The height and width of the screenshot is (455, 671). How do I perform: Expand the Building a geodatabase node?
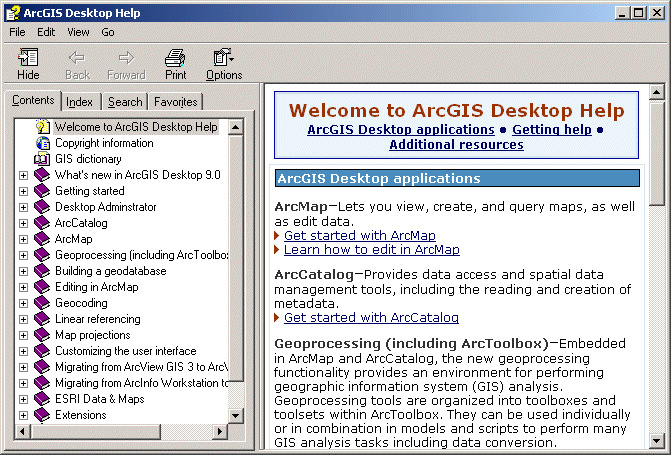pos(24,271)
